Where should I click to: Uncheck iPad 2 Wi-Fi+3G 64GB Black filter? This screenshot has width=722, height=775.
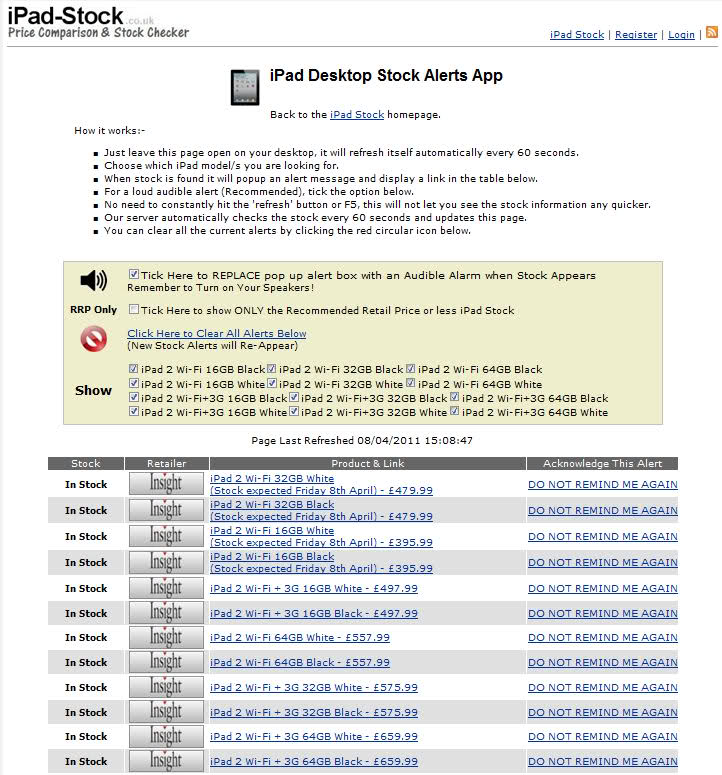tap(454, 397)
